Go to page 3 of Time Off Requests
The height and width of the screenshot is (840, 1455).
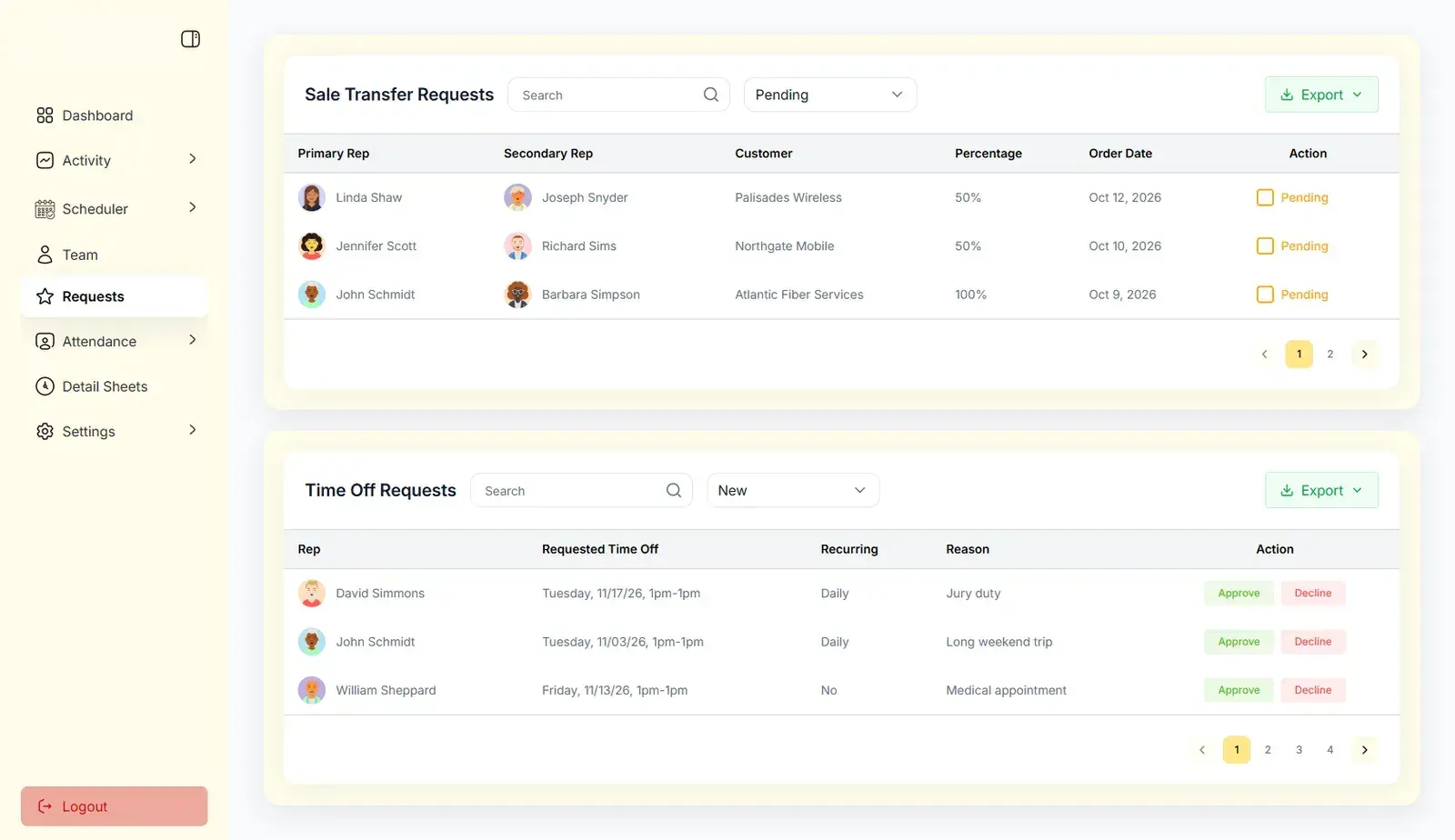coord(1299,750)
